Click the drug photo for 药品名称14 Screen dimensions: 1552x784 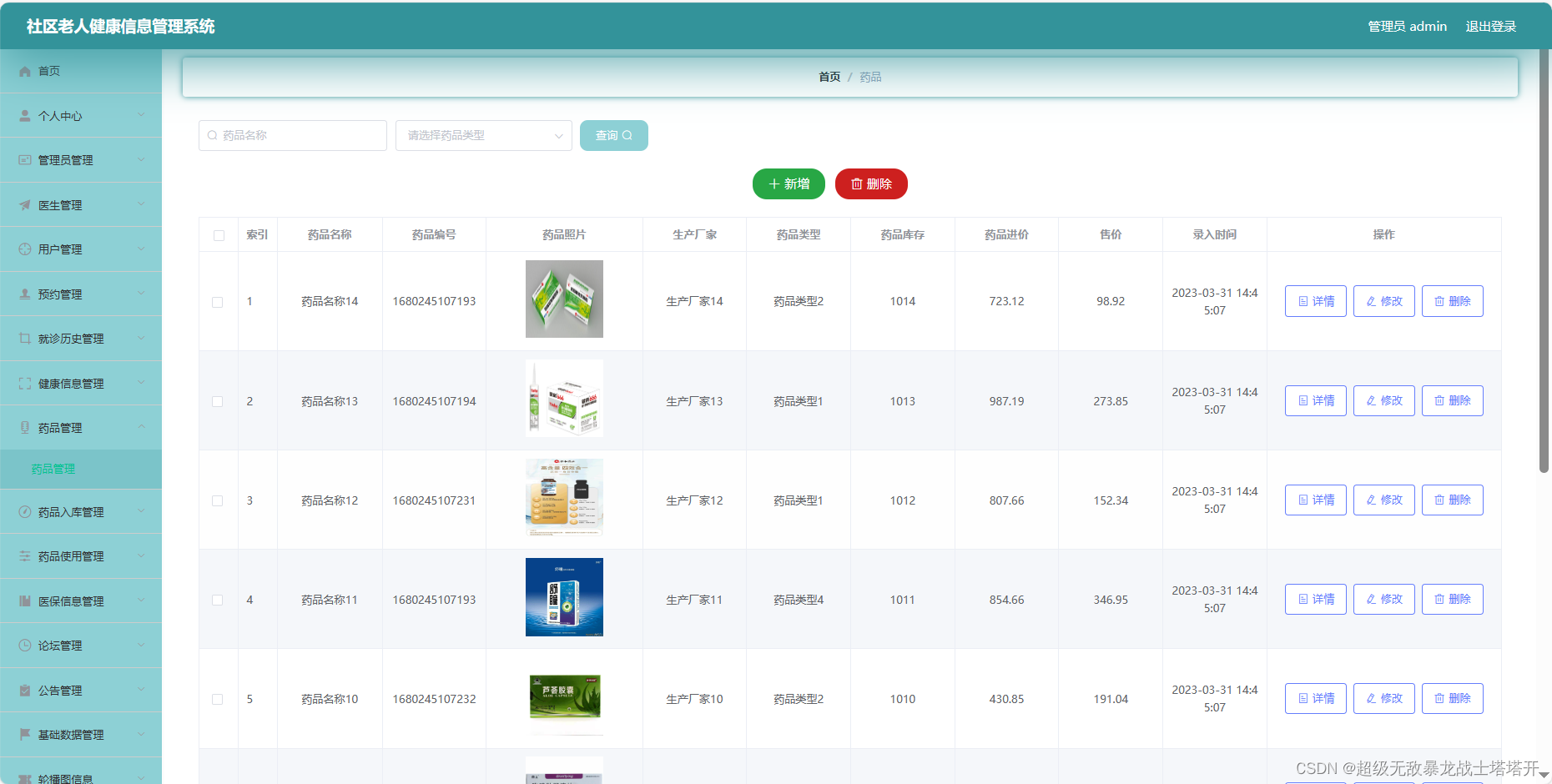pos(564,299)
